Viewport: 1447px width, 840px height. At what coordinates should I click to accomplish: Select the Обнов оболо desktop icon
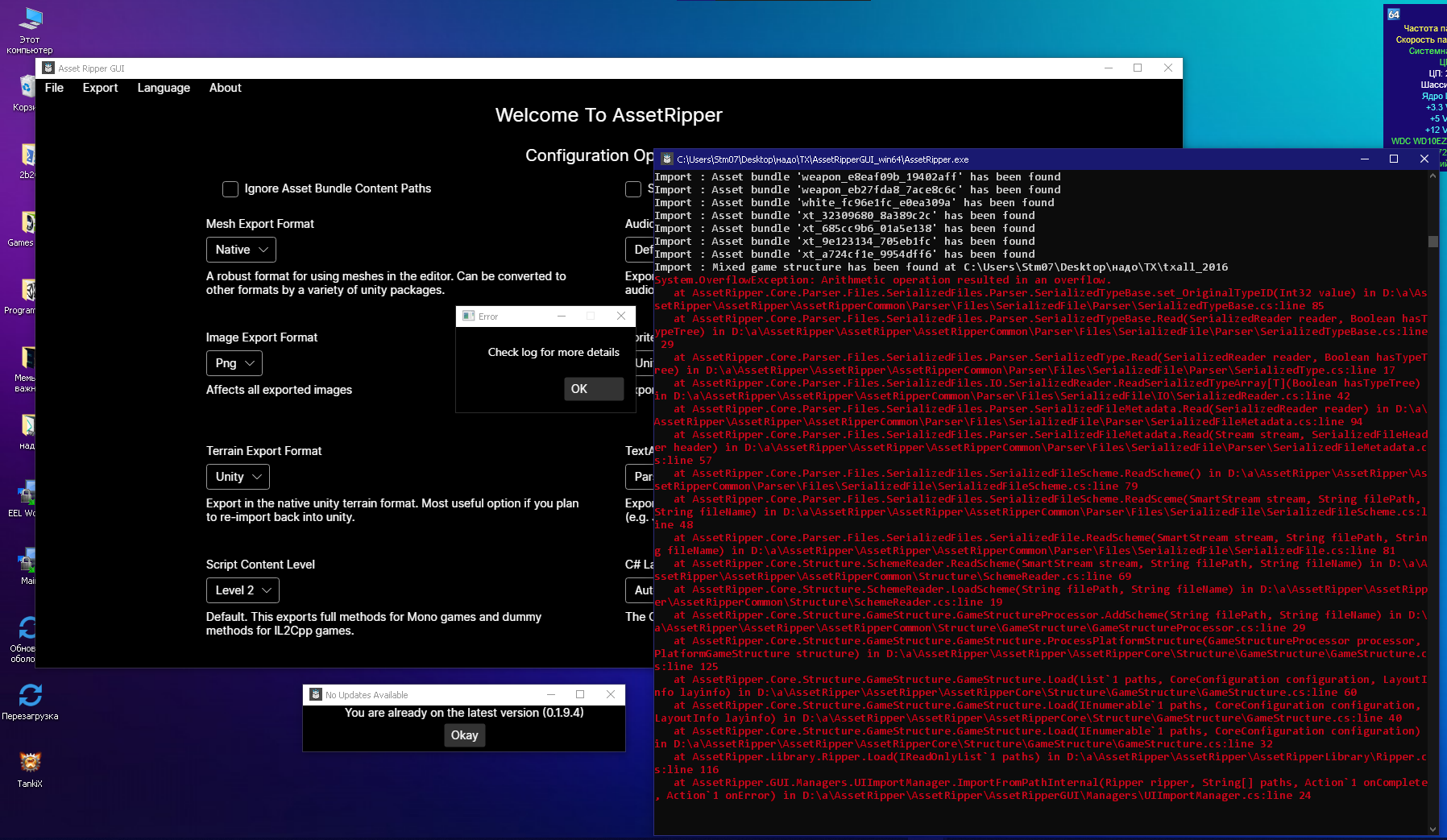coord(24,639)
